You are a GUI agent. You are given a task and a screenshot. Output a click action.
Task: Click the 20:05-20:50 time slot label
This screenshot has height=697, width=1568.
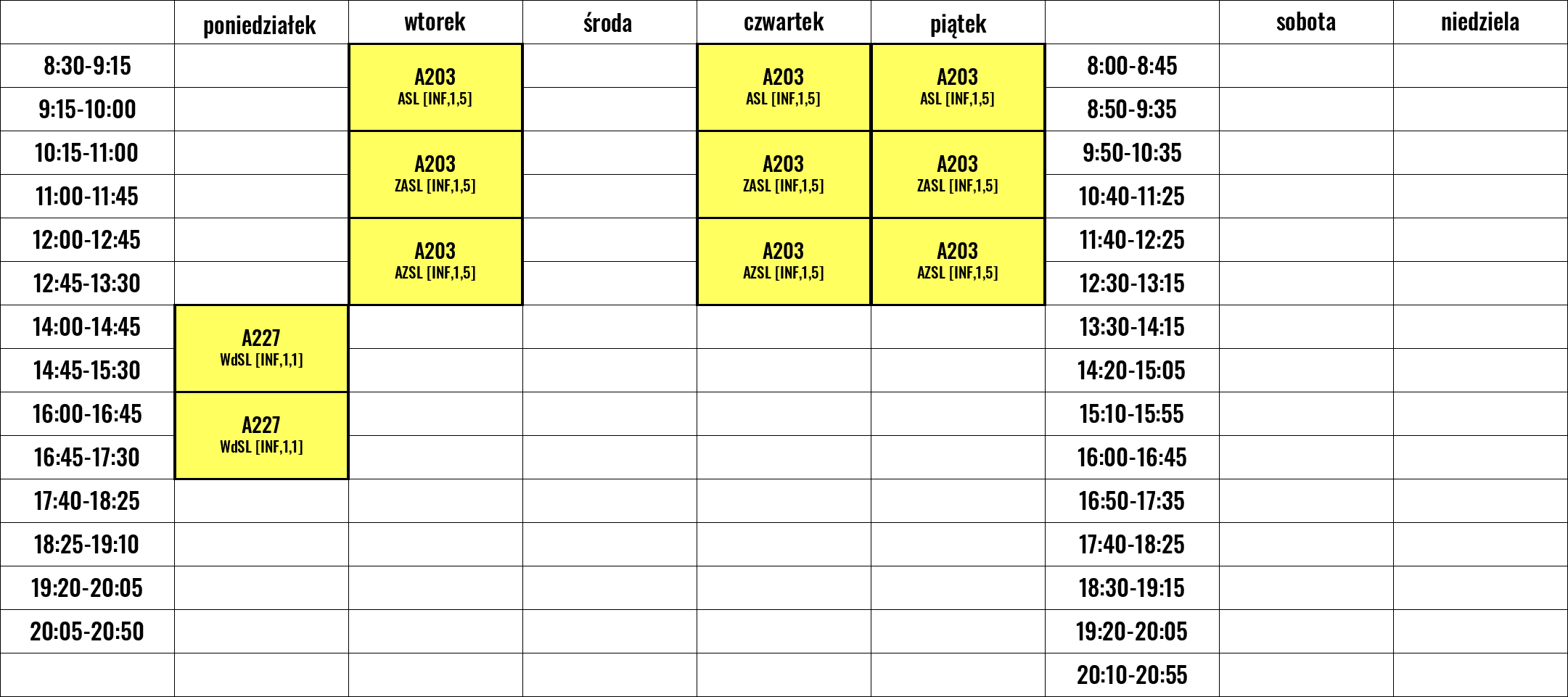[x=87, y=632]
